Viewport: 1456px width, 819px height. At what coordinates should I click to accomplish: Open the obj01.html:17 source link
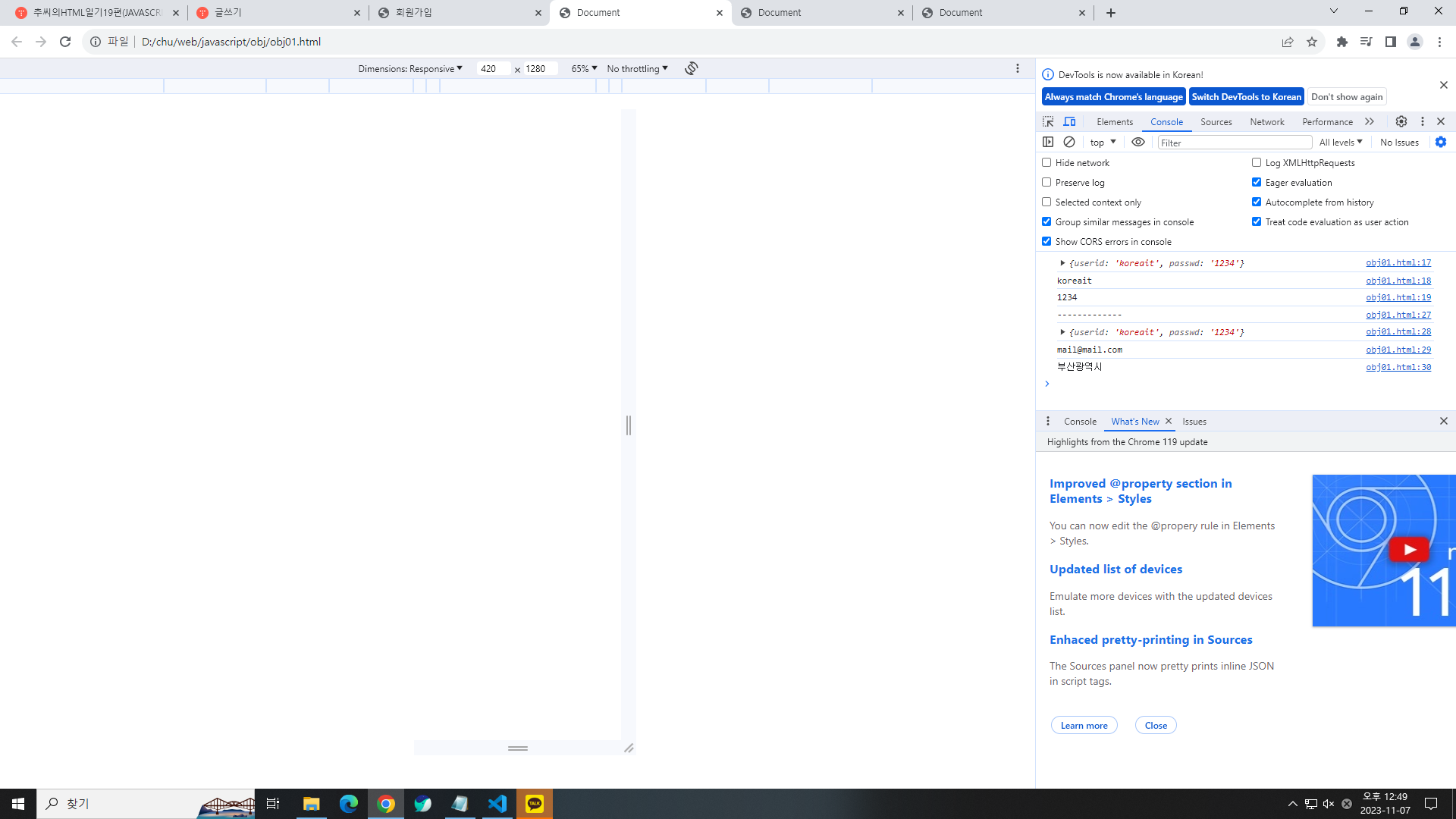point(1398,262)
